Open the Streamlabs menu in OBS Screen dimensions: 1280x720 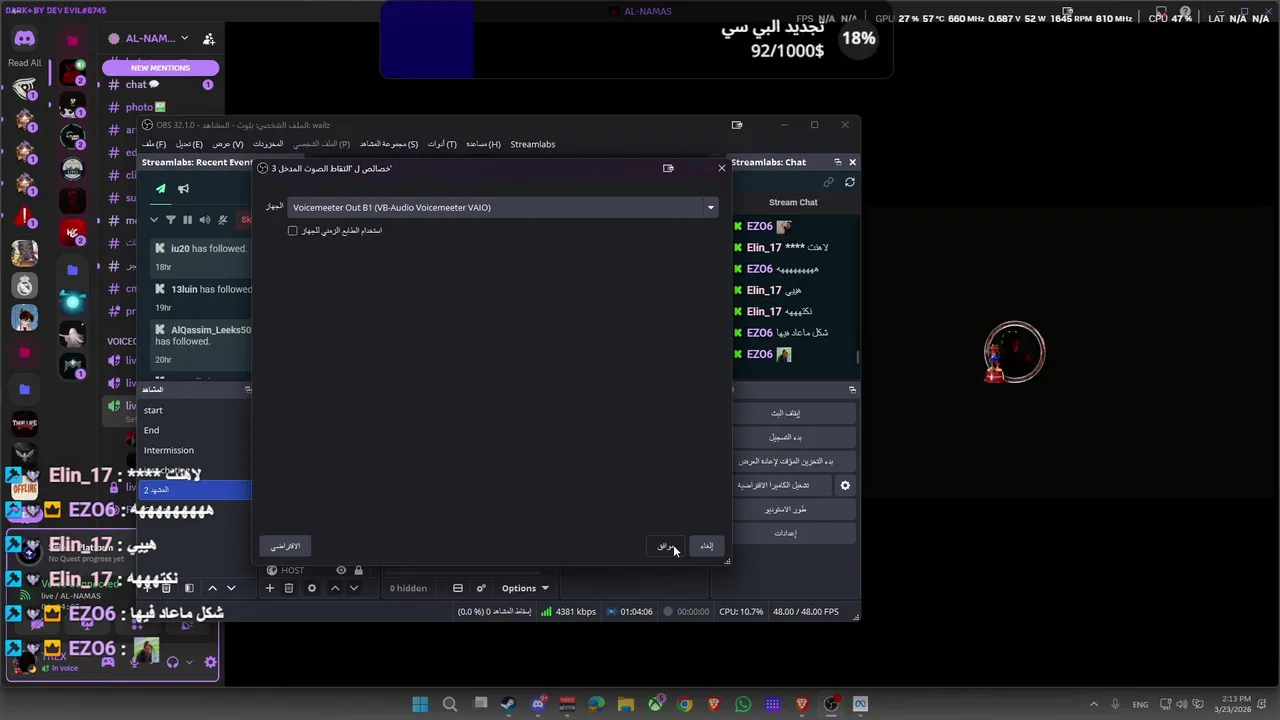click(x=533, y=144)
